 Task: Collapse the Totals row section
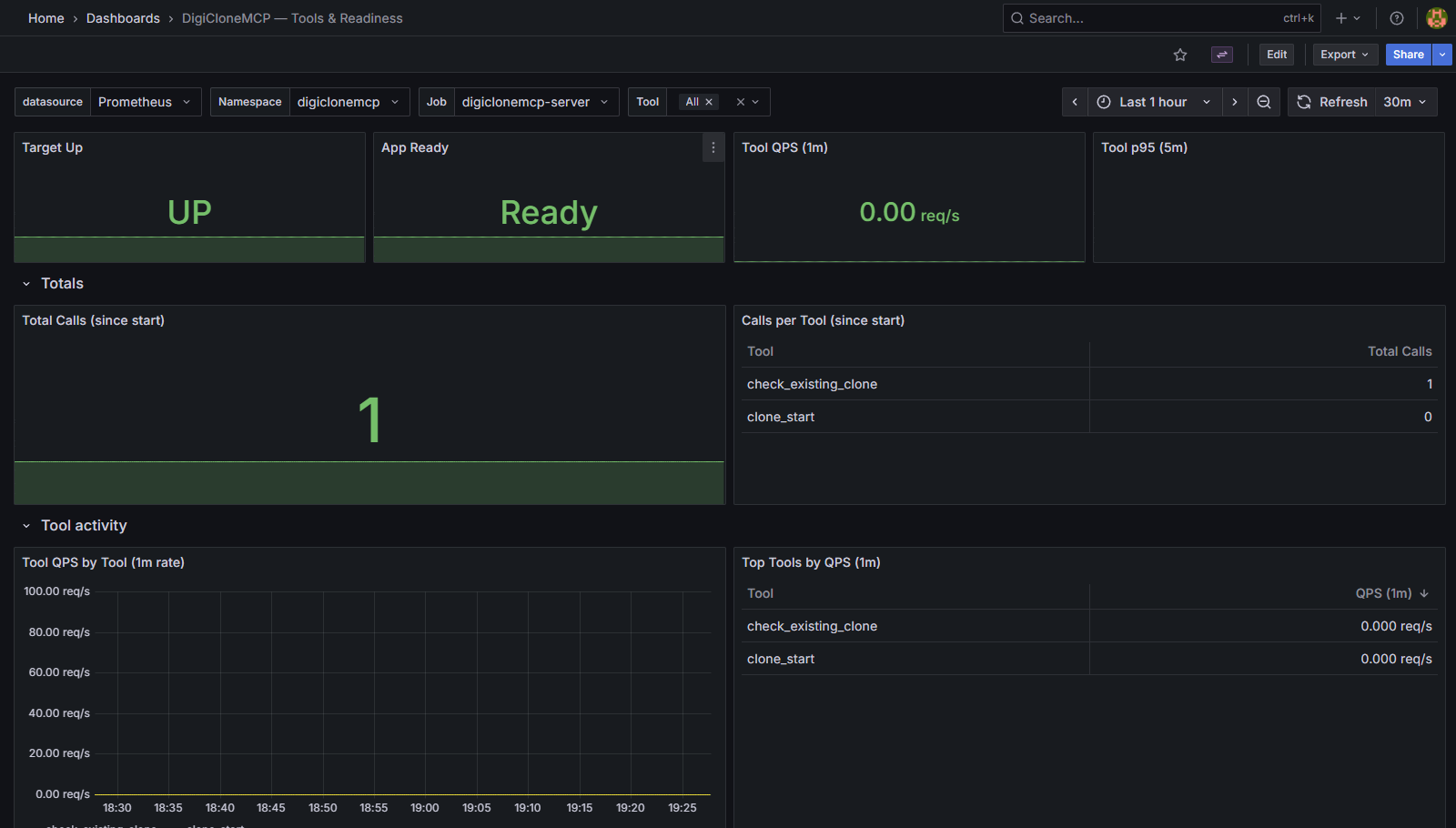26,284
